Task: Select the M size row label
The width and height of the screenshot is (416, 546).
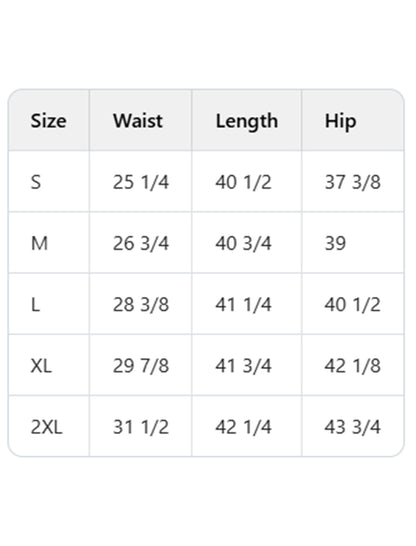Action: tap(39, 243)
